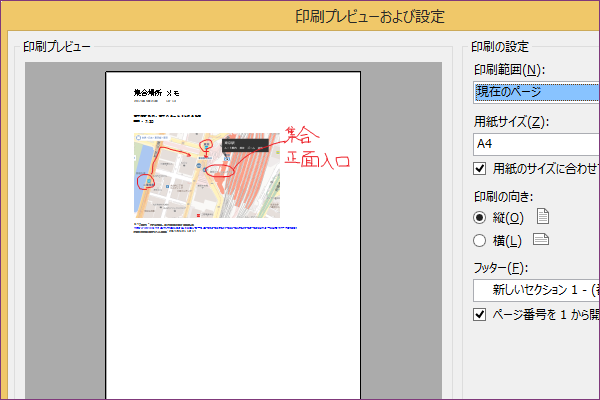The height and width of the screenshot is (400, 600).
Task: Select the 横 landscape orientation radio button
Action: (479, 241)
